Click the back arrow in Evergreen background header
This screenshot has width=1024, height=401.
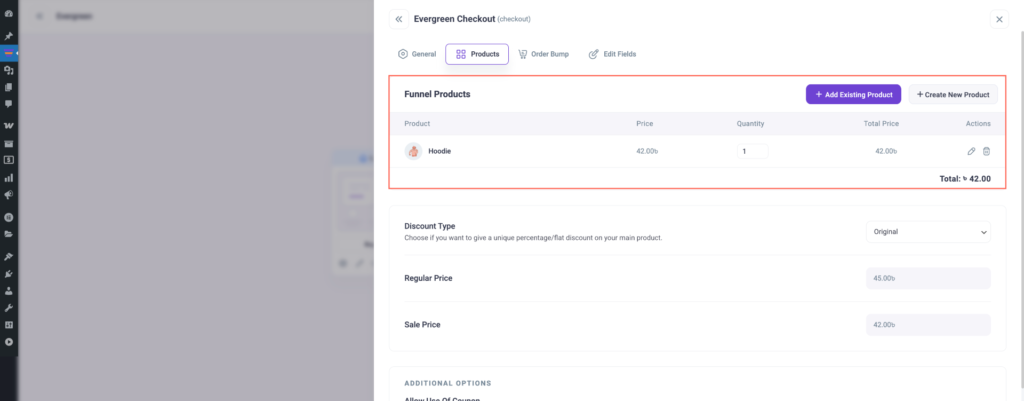point(40,16)
